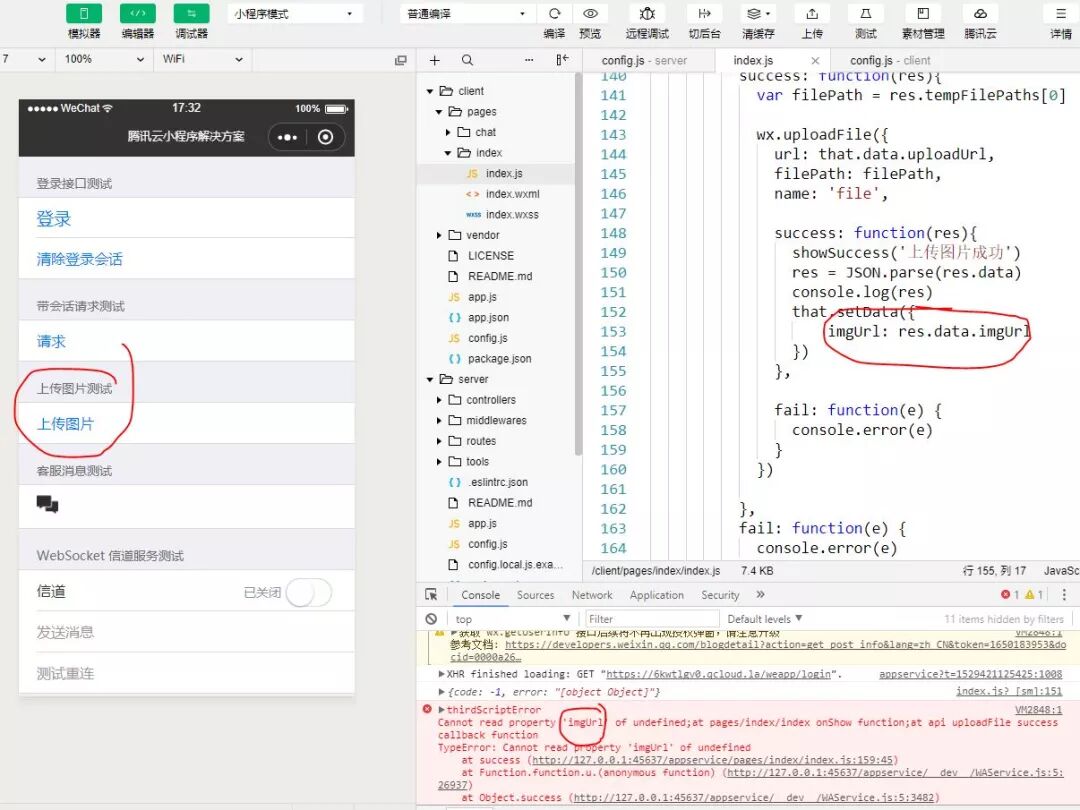This screenshot has height=810, width=1080.
Task: Open the clear cache layers icon
Action: coord(758,14)
